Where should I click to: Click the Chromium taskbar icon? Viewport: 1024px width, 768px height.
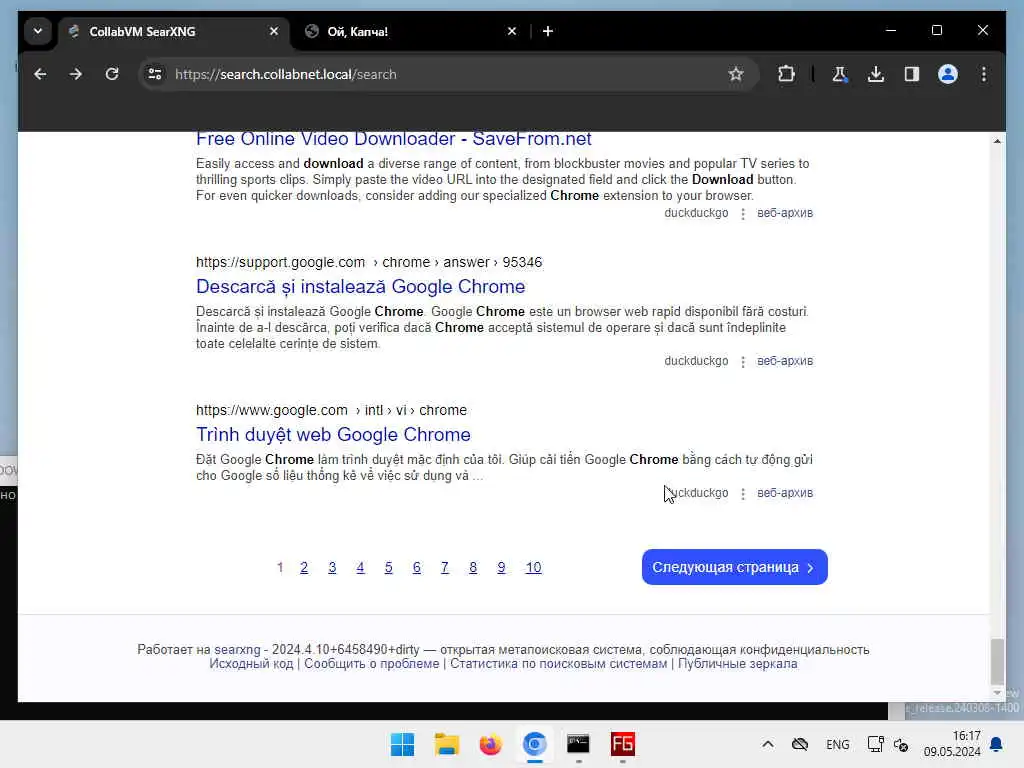(535, 744)
